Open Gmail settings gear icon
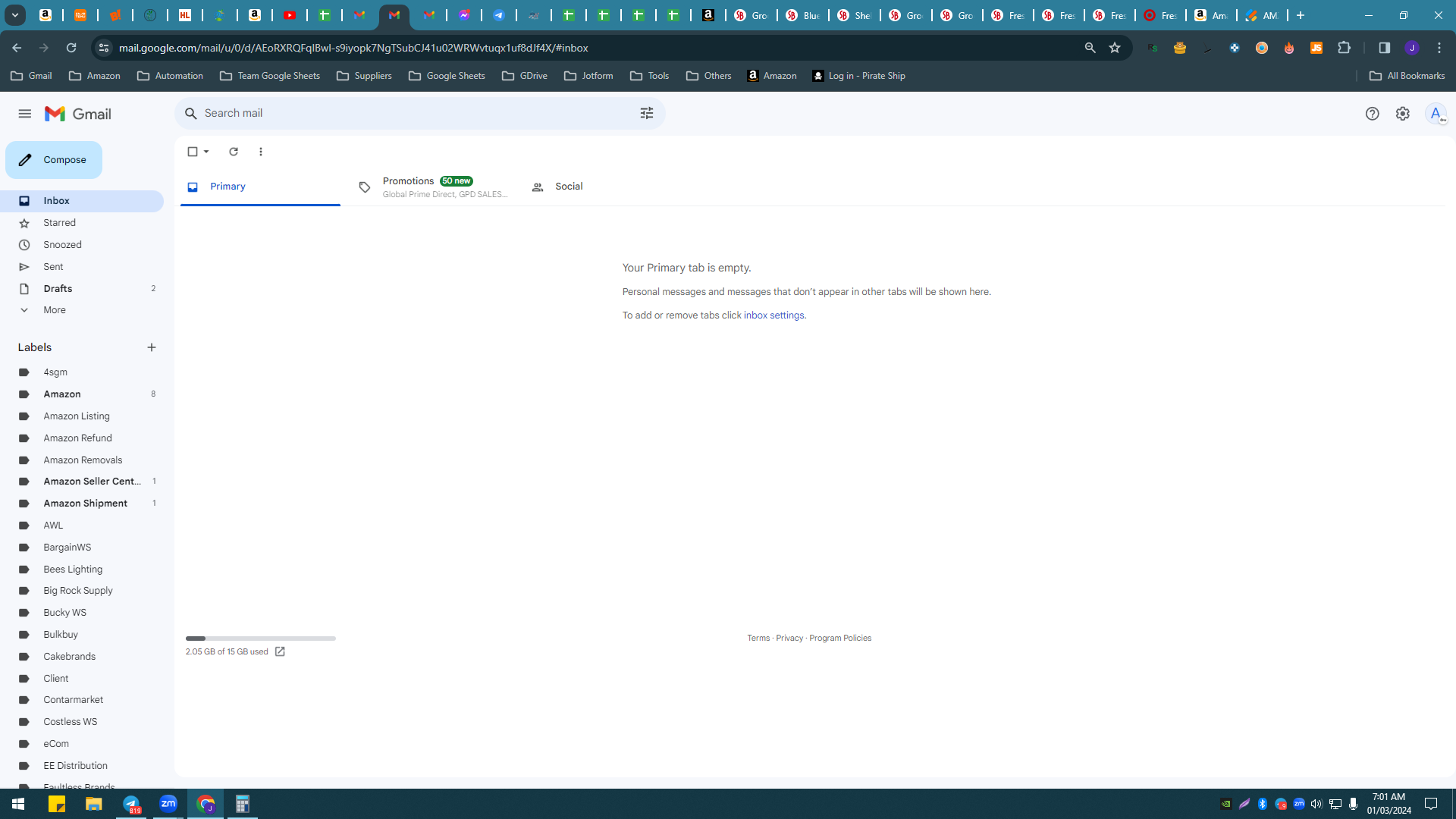The image size is (1456, 819). [1402, 114]
